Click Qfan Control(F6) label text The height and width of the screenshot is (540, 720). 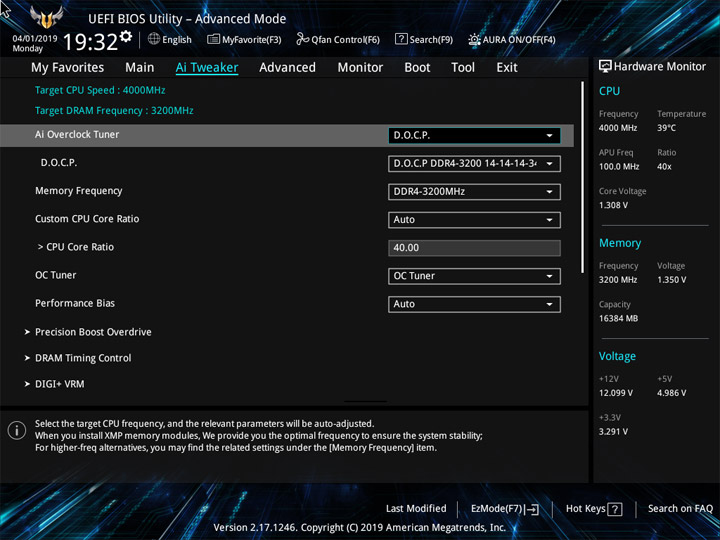[x=345, y=40]
